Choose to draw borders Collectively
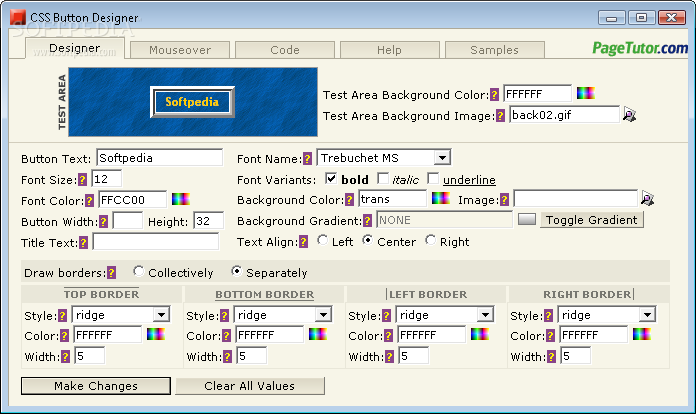This screenshot has width=696, height=414. click(138, 271)
